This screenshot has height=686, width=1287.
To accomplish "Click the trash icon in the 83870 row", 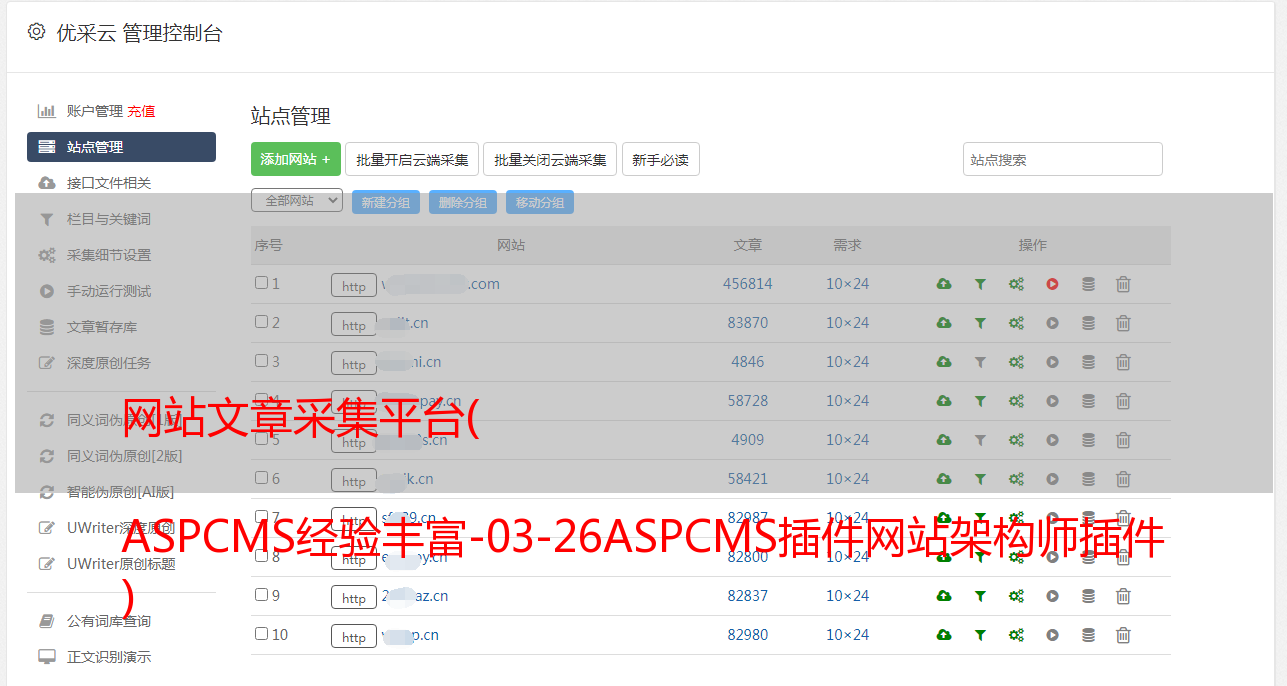I will click(x=1123, y=323).
